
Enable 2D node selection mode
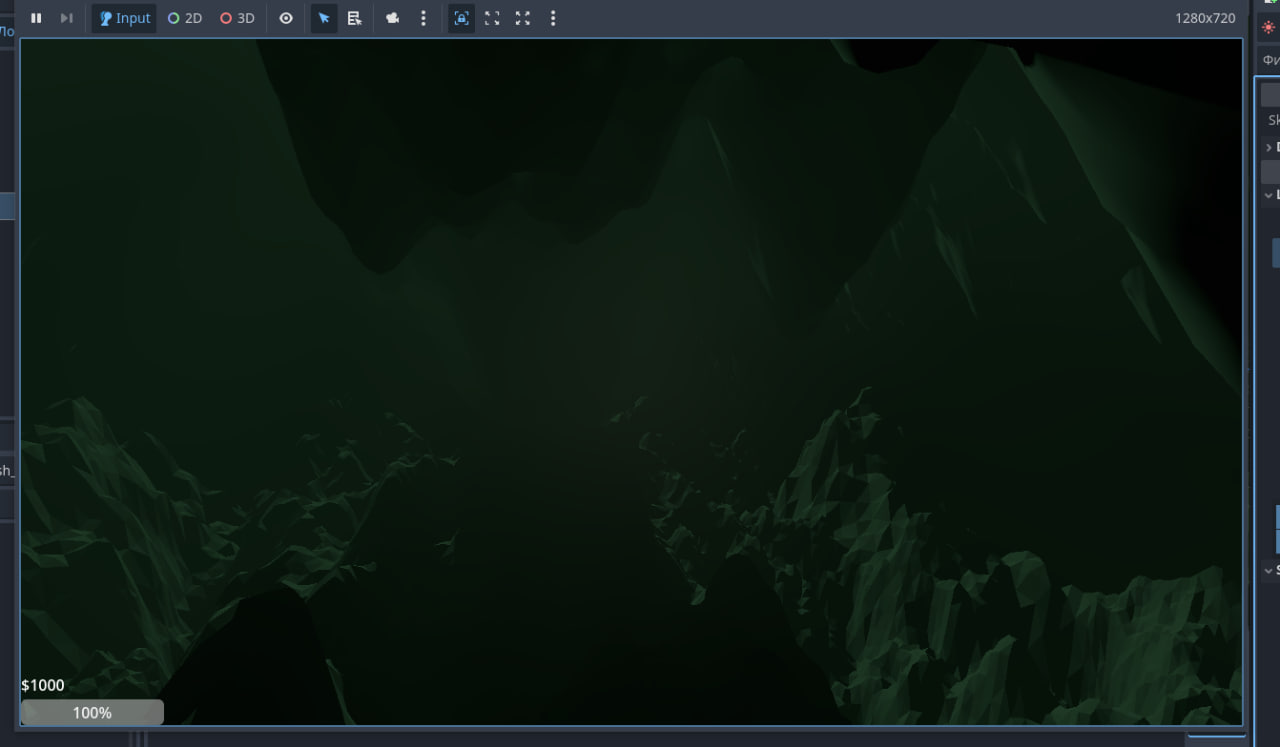(185, 18)
